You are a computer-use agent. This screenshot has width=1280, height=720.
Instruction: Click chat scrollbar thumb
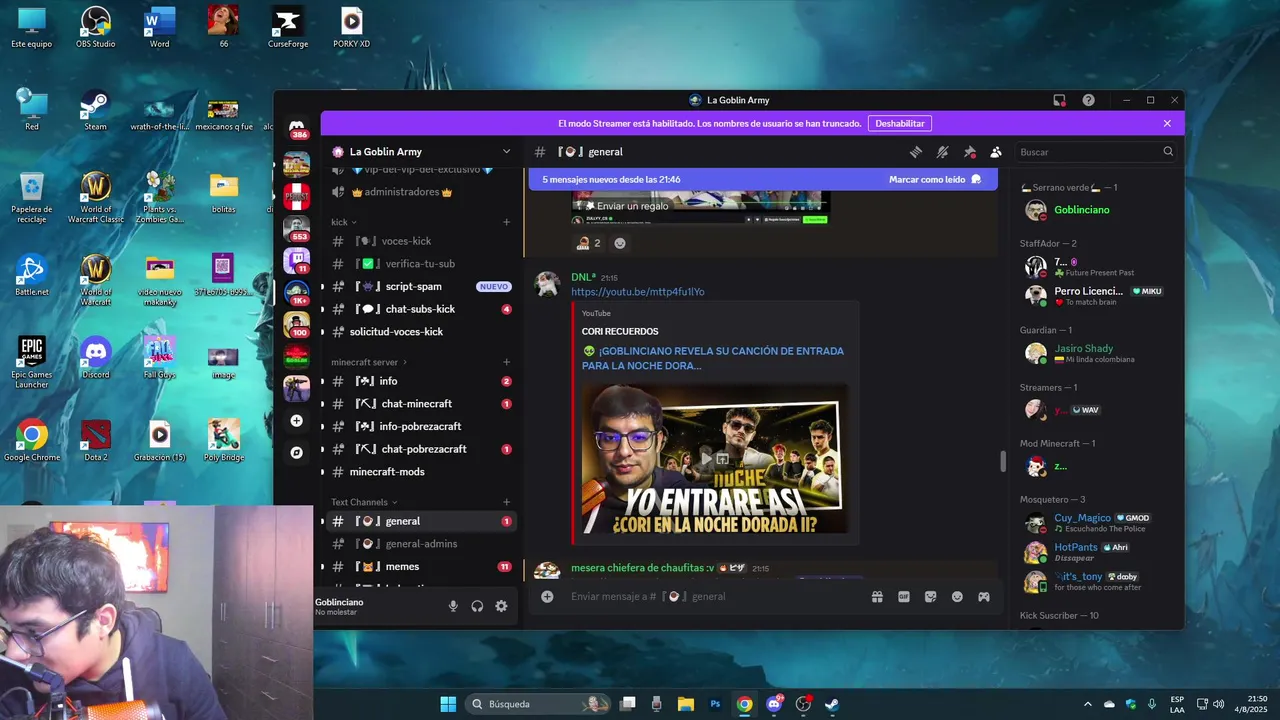pos(1003,461)
